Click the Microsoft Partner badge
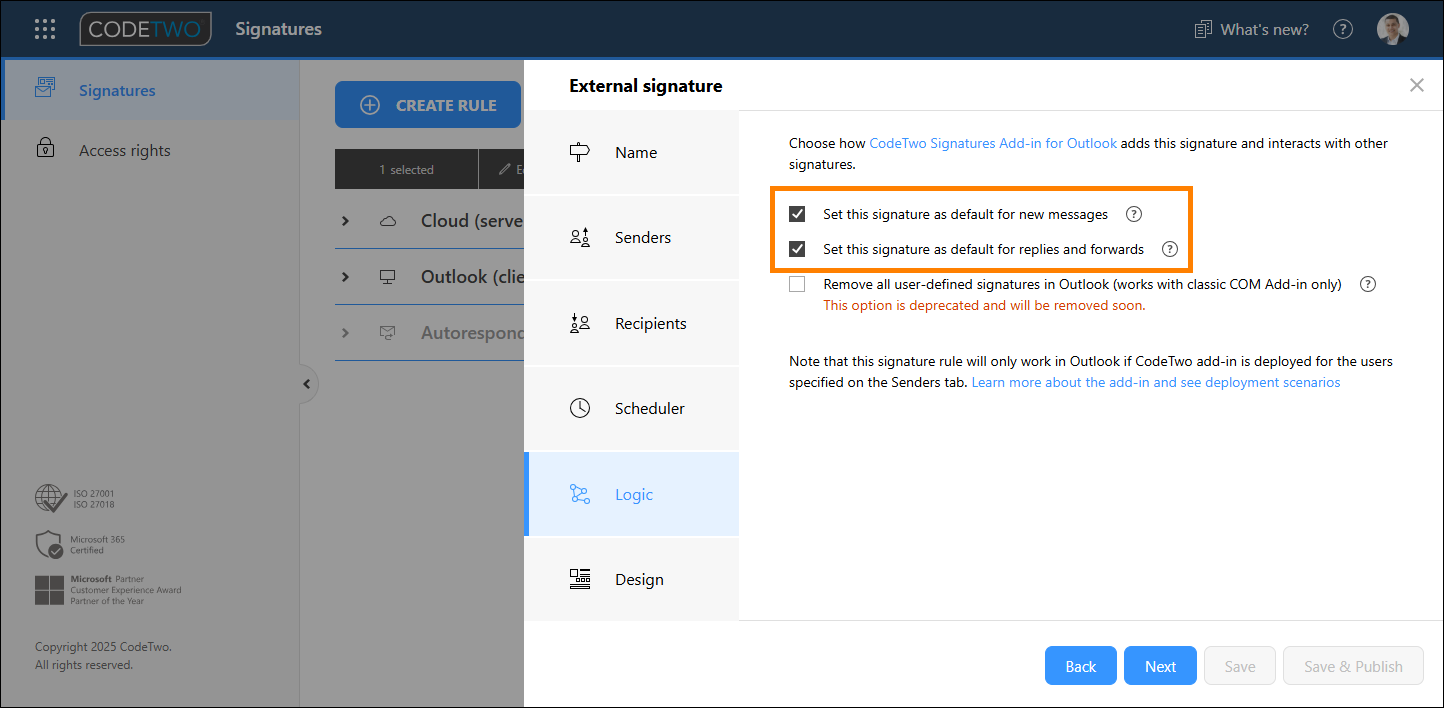 pyautogui.click(x=108, y=590)
